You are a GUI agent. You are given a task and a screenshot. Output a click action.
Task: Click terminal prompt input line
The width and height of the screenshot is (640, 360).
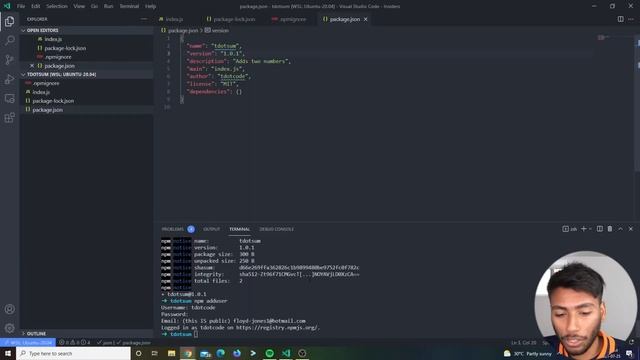(196, 334)
